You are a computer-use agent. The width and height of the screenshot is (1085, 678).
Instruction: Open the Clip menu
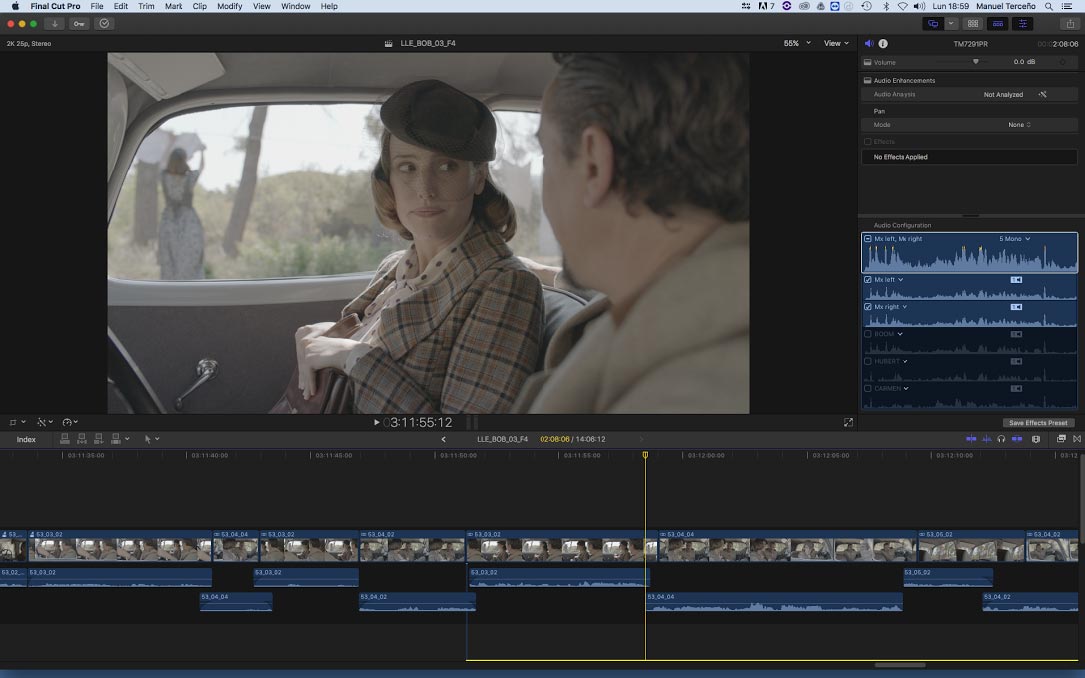point(199,6)
